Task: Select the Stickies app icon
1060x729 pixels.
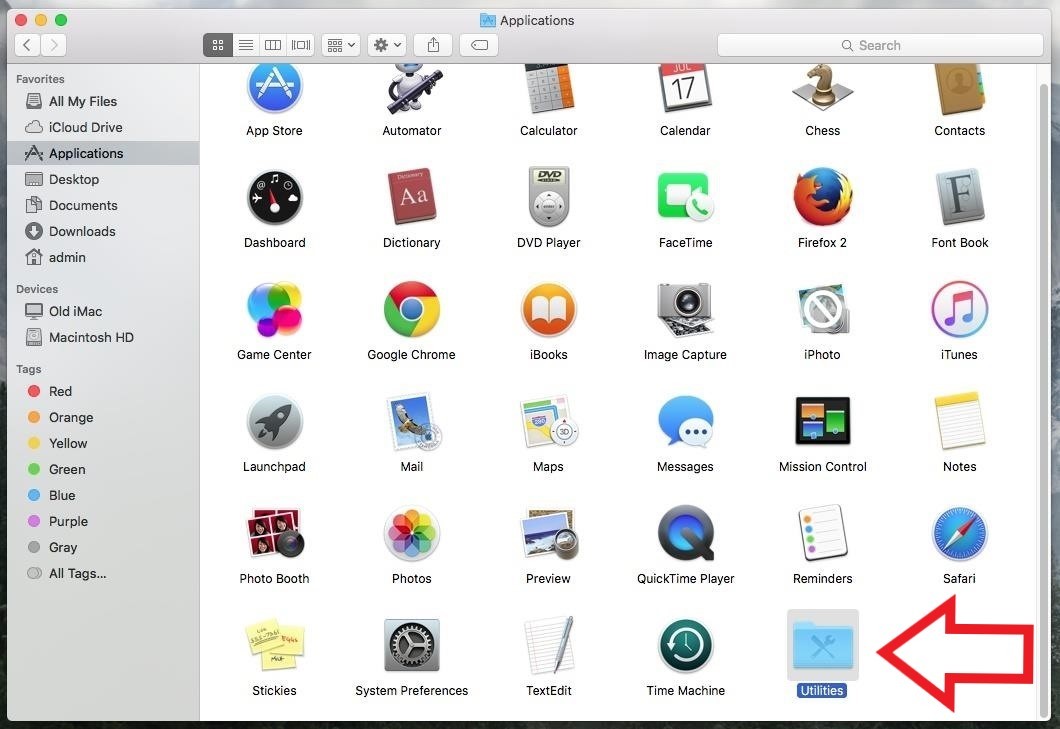Action: click(x=274, y=644)
